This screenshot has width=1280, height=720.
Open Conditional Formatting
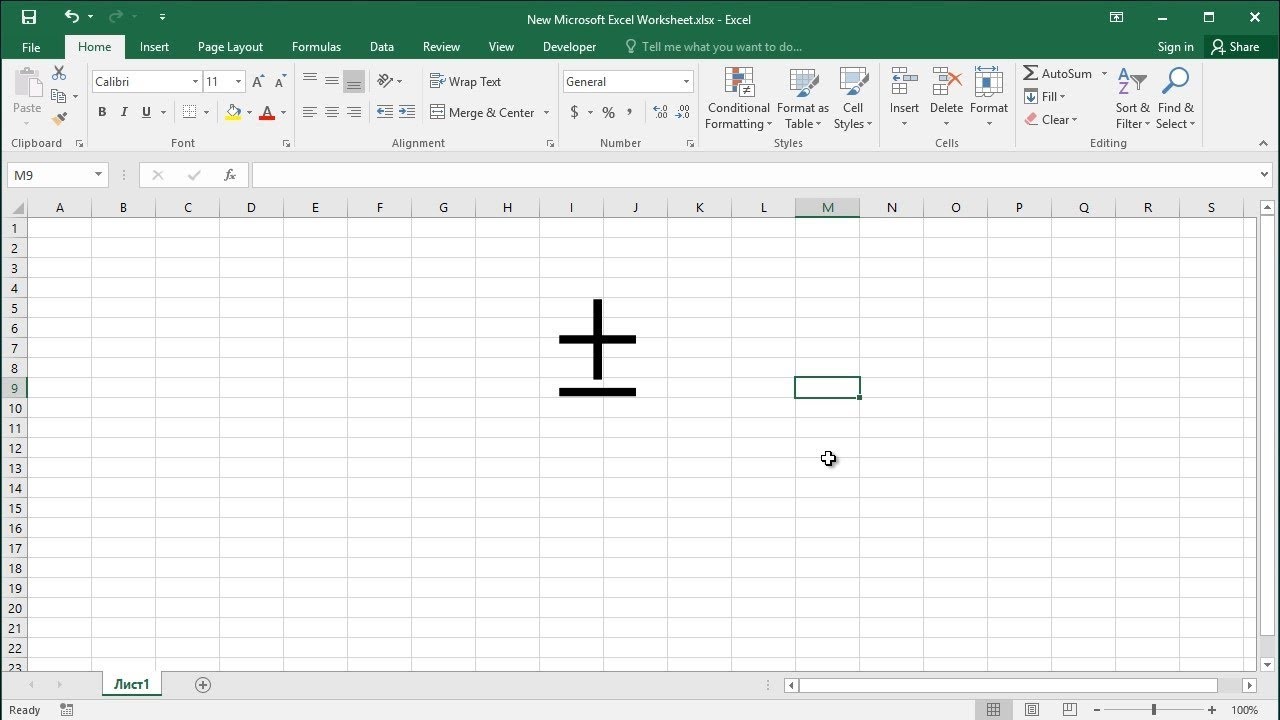click(738, 99)
